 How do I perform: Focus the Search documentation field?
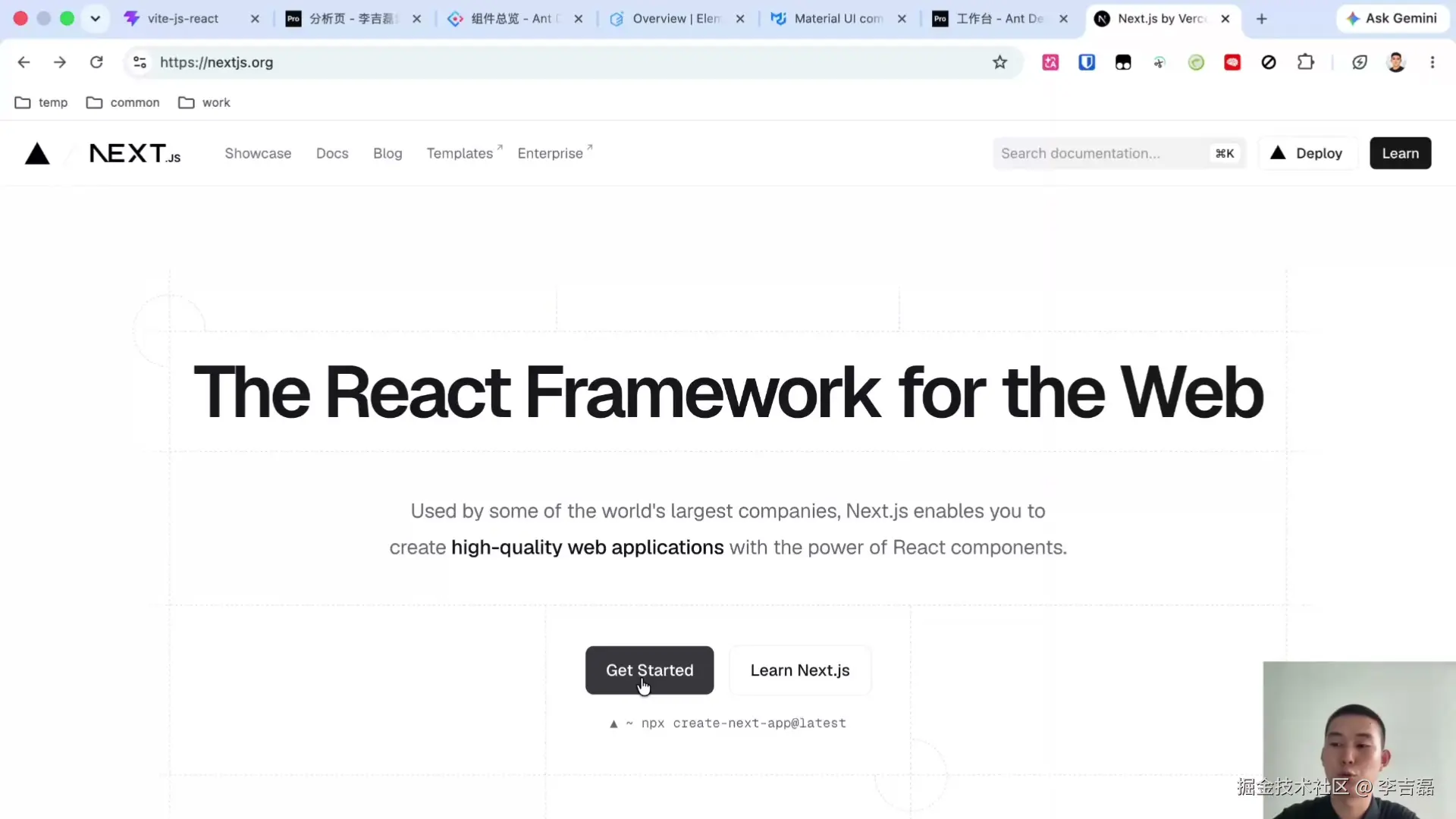pyautogui.click(x=1119, y=153)
